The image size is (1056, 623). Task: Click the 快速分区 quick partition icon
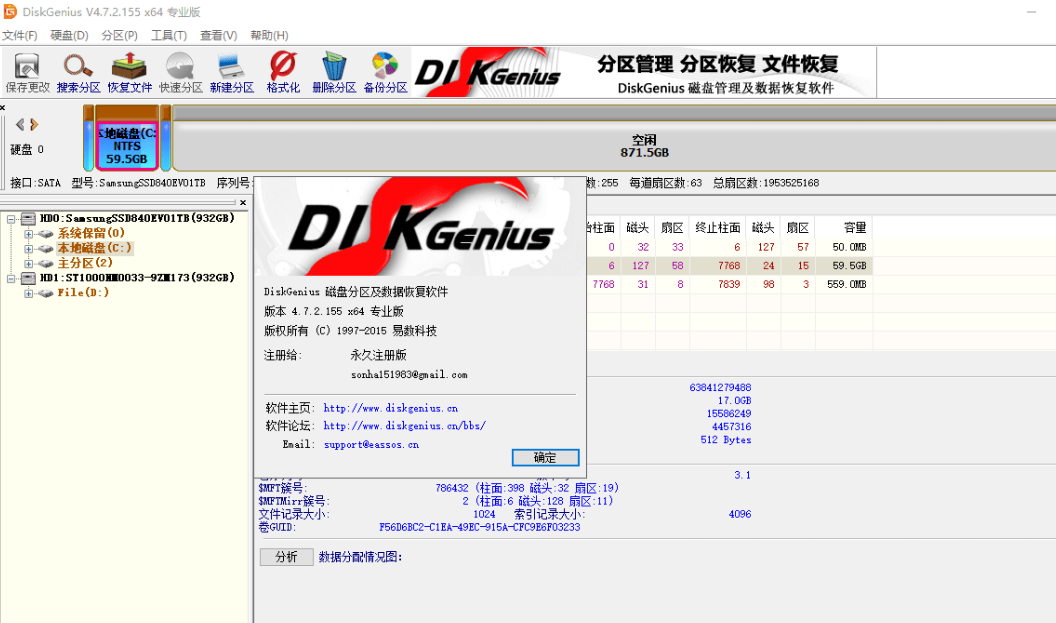[180, 66]
